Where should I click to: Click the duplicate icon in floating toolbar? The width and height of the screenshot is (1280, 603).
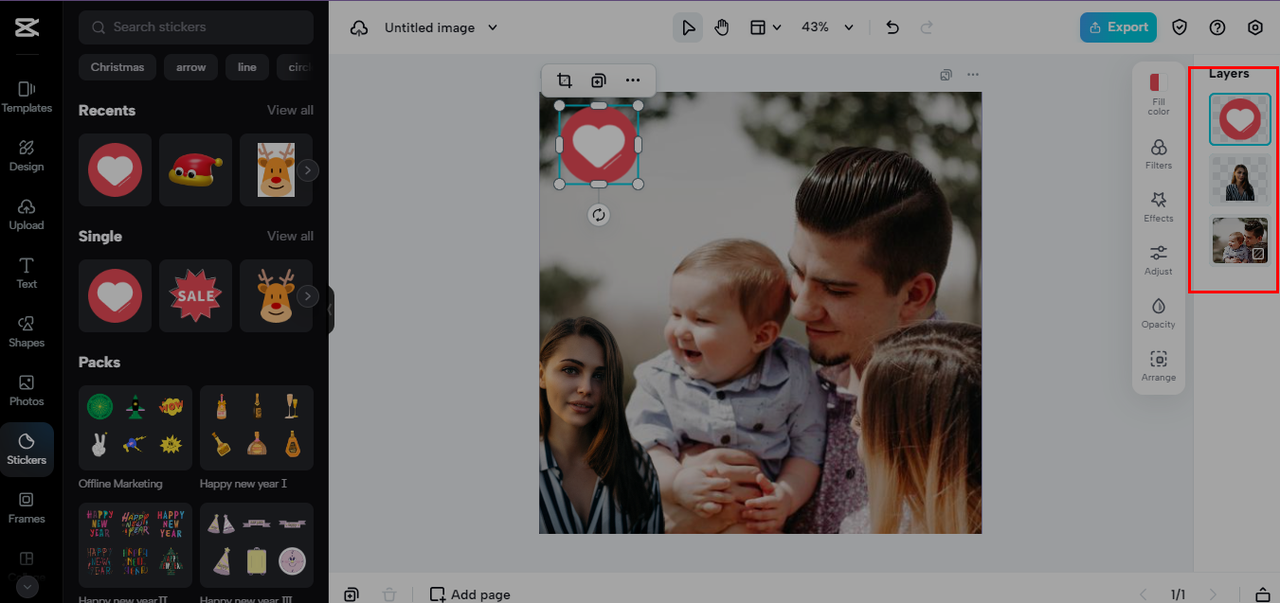pyautogui.click(x=598, y=81)
